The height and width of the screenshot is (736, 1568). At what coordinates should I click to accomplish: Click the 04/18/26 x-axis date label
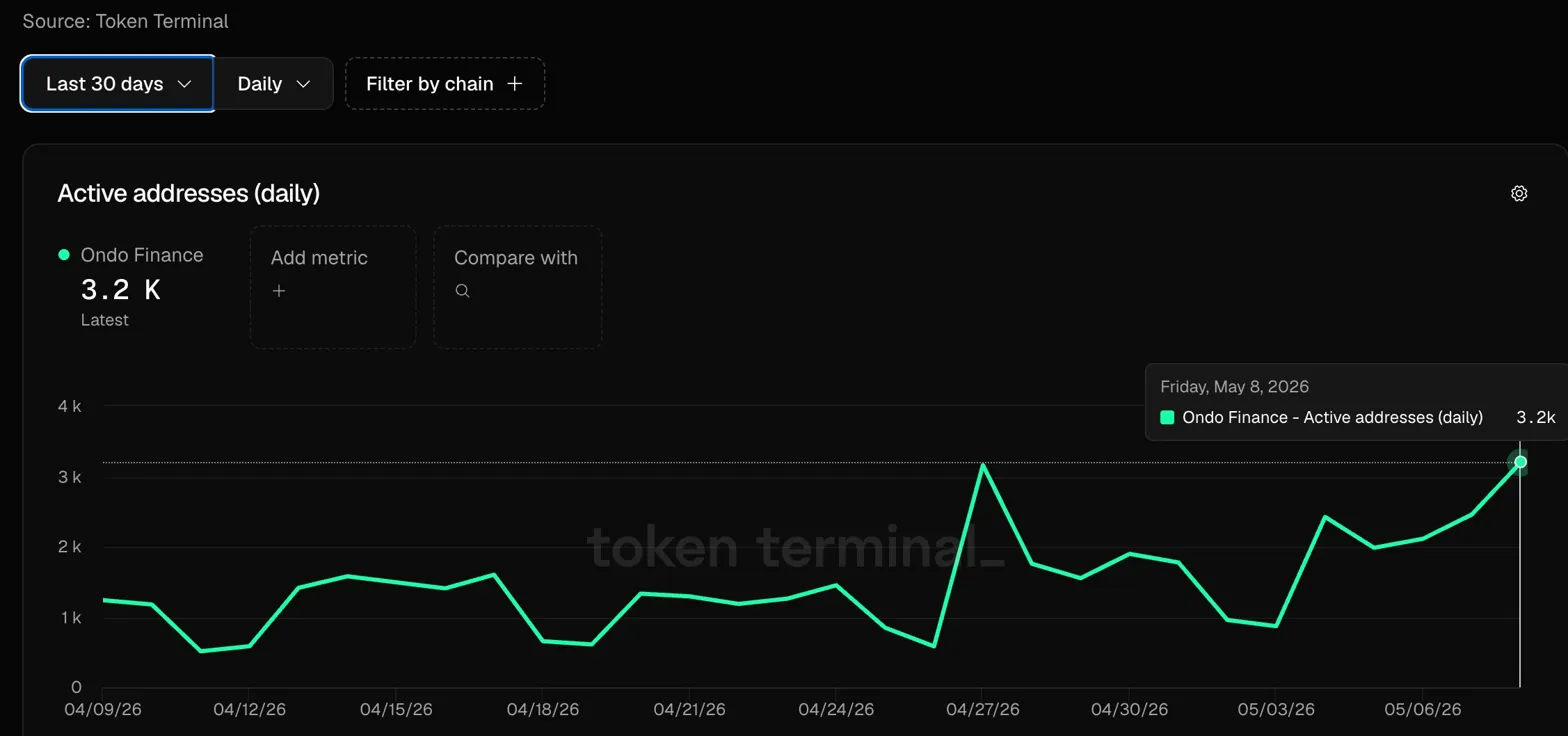point(543,709)
